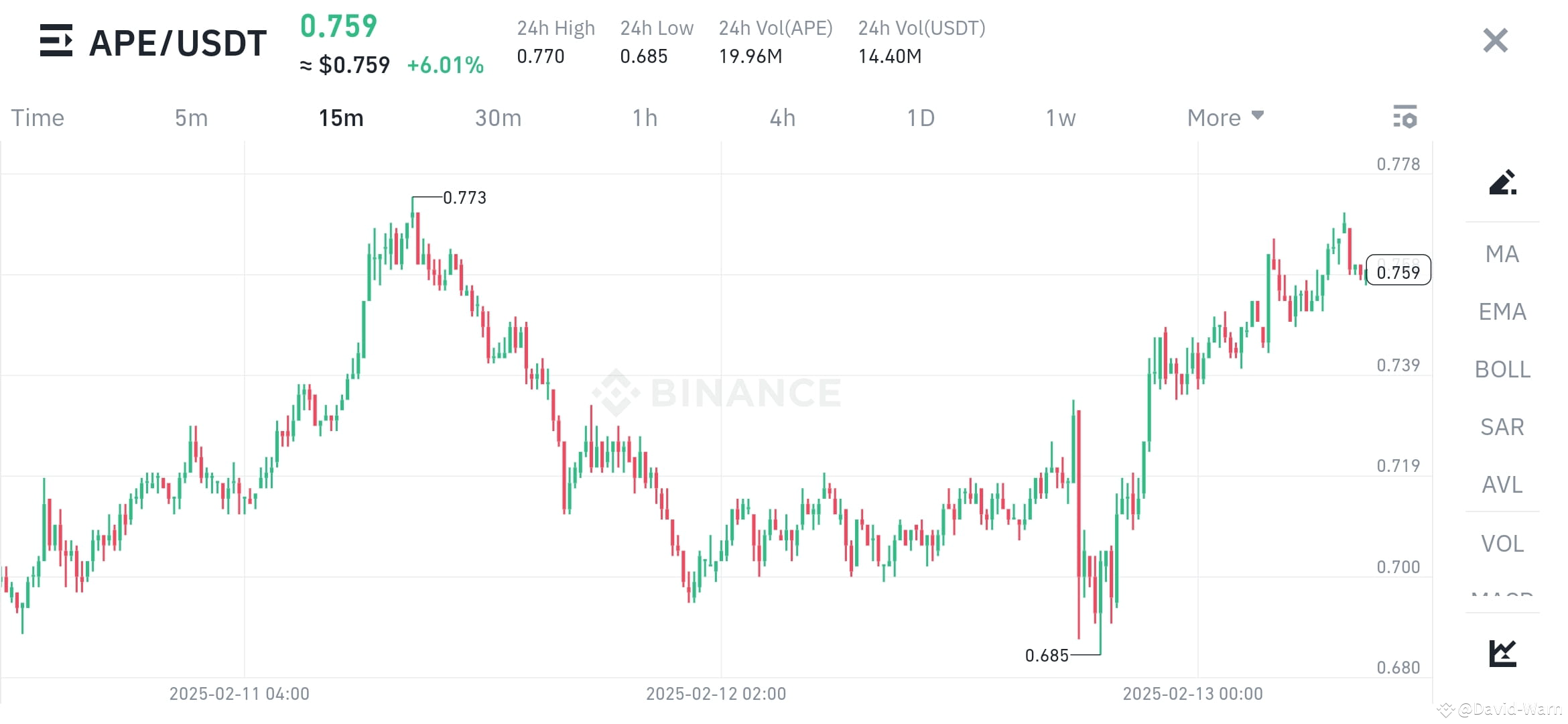Toggle the VOL indicator display
Viewport: 1568px width, 724px height.
[1502, 543]
